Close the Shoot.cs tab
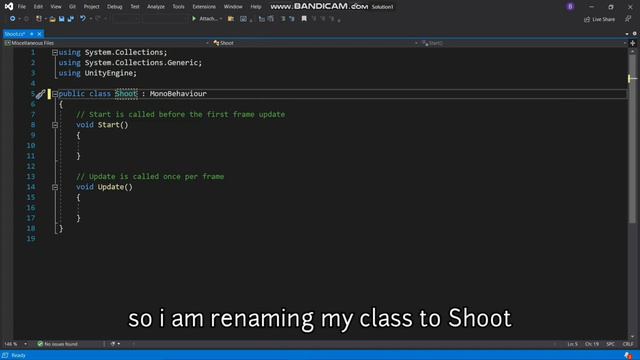Screen dimensions: 640x360 click(39, 34)
